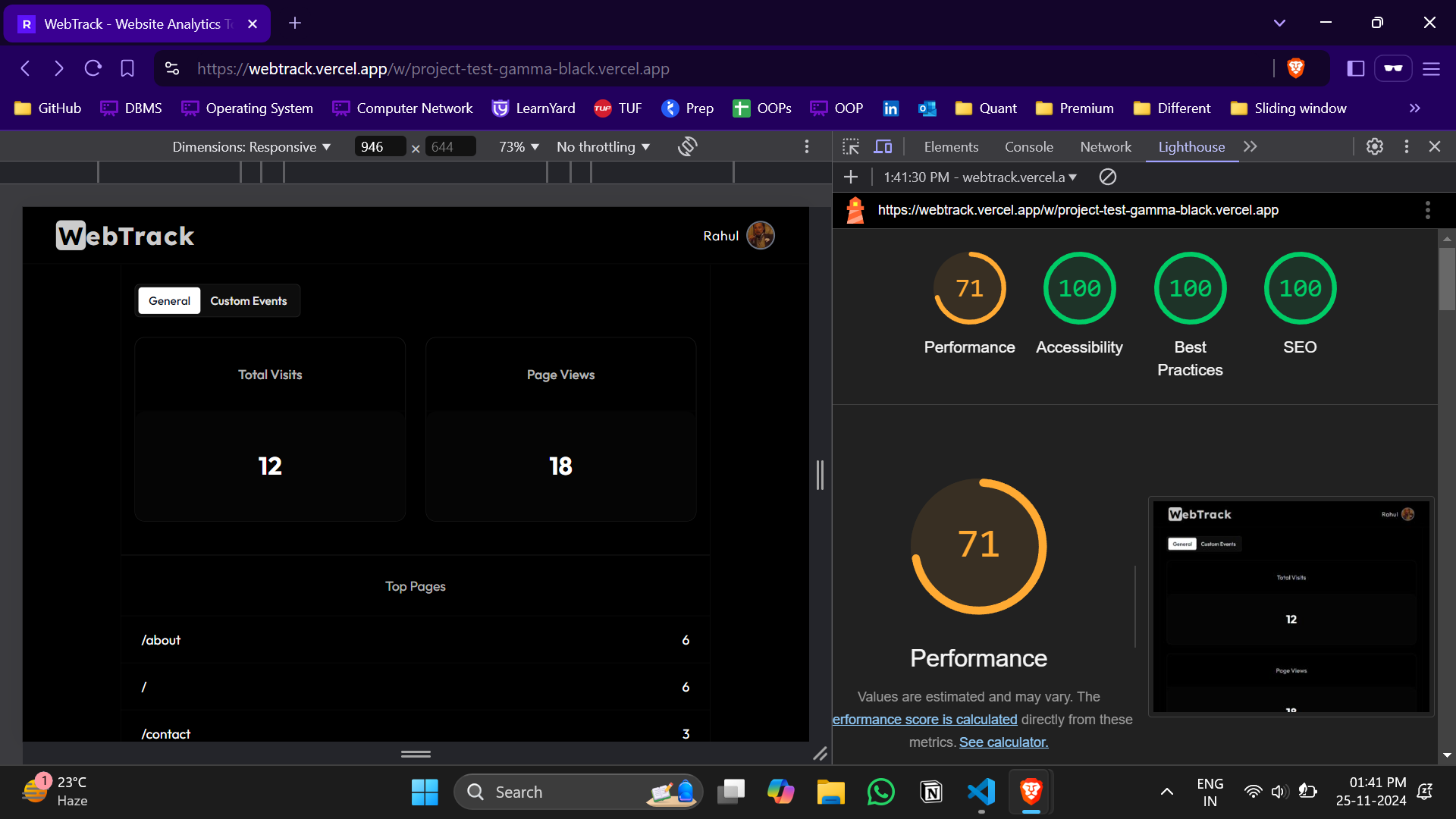The image size is (1456, 819).
Task: Click the rotate device orientation icon
Action: point(687,146)
